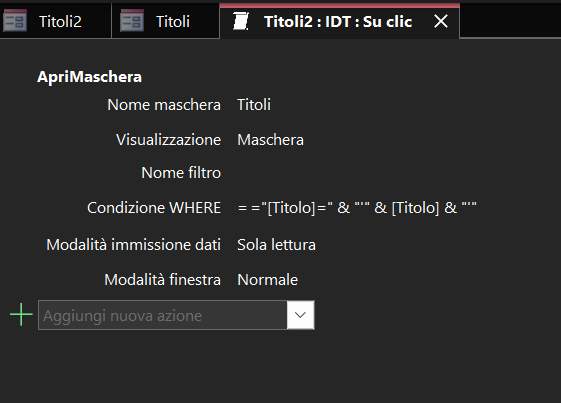Open the Modalità finestra value Normale
The width and height of the screenshot is (561, 403).
pyautogui.click(x=267, y=280)
